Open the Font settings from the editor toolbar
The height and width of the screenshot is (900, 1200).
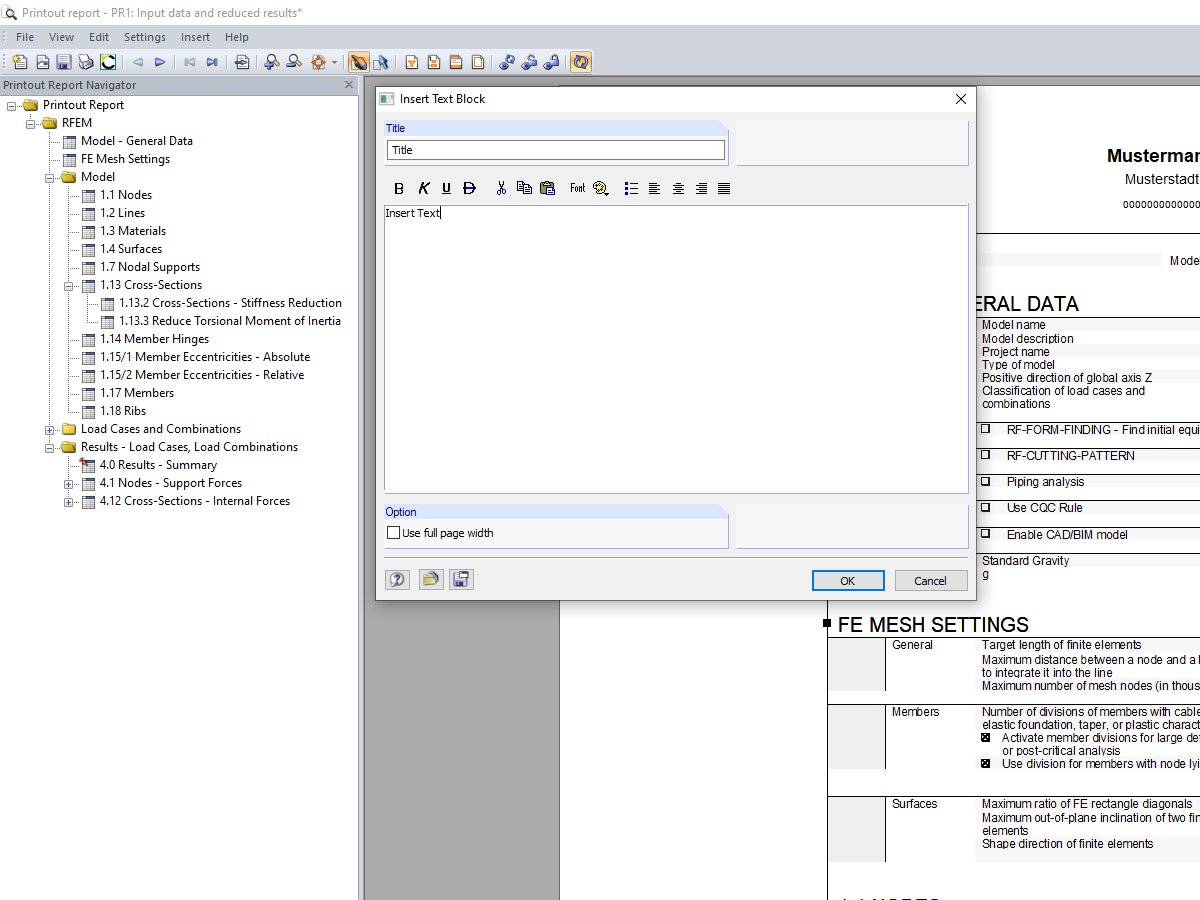pyautogui.click(x=577, y=188)
